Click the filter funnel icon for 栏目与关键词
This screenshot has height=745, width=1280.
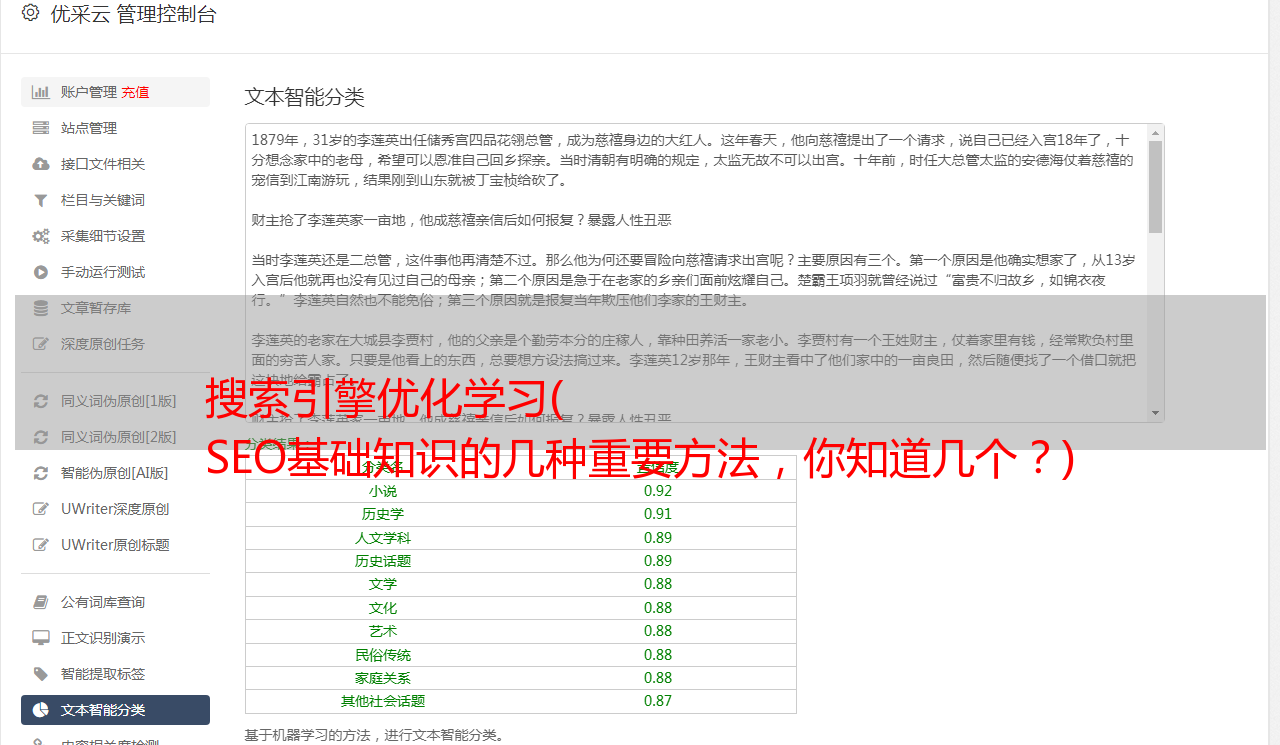pyautogui.click(x=41, y=200)
